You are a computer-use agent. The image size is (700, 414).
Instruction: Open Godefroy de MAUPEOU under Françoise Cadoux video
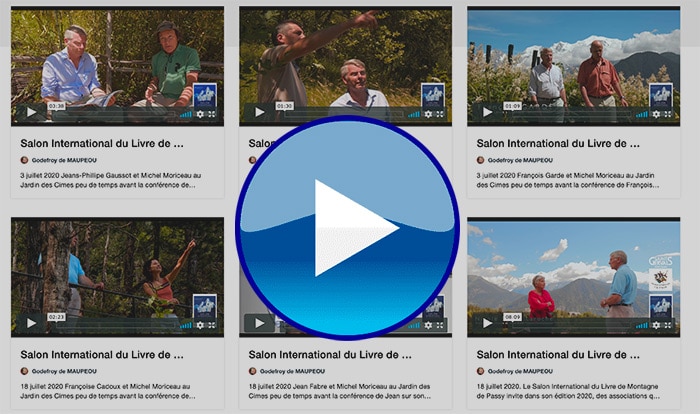tap(64, 371)
